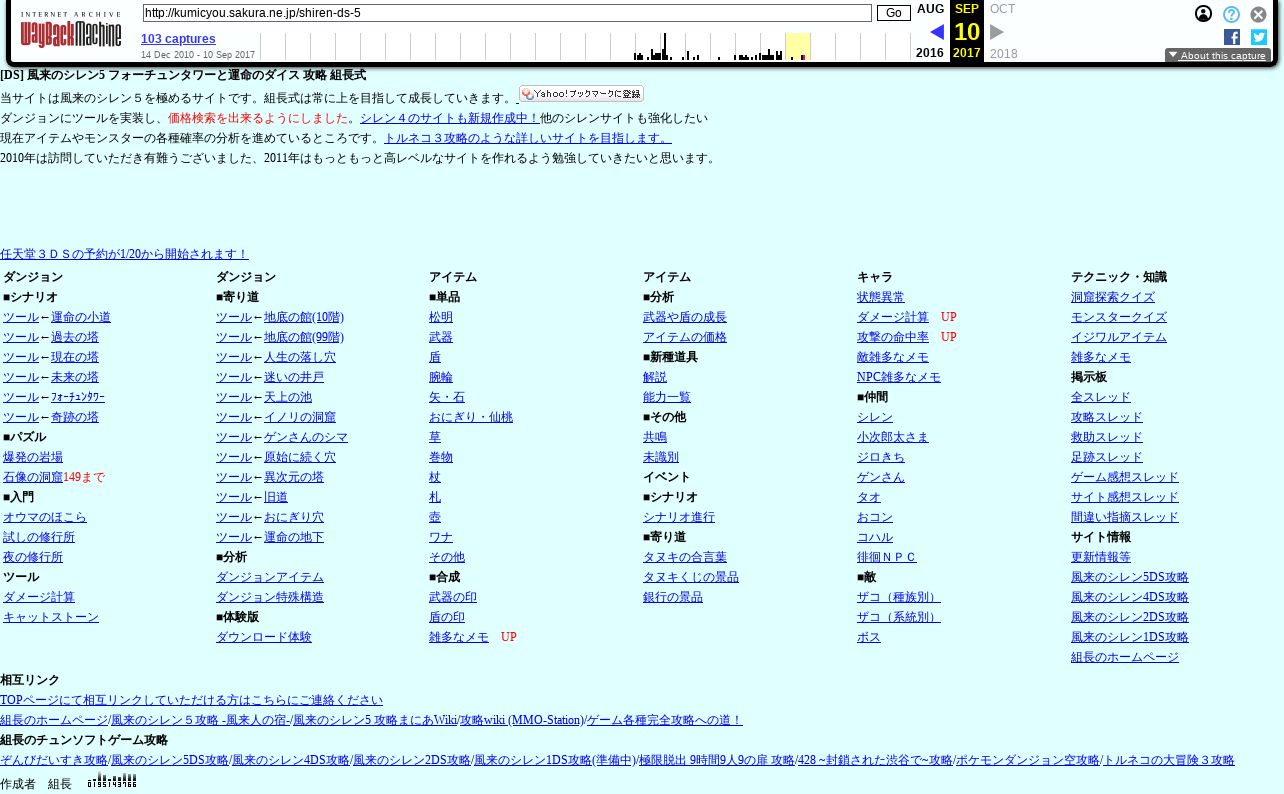Select 2016 in year navigator
Screen dimensions: 1284x794
coord(929,53)
